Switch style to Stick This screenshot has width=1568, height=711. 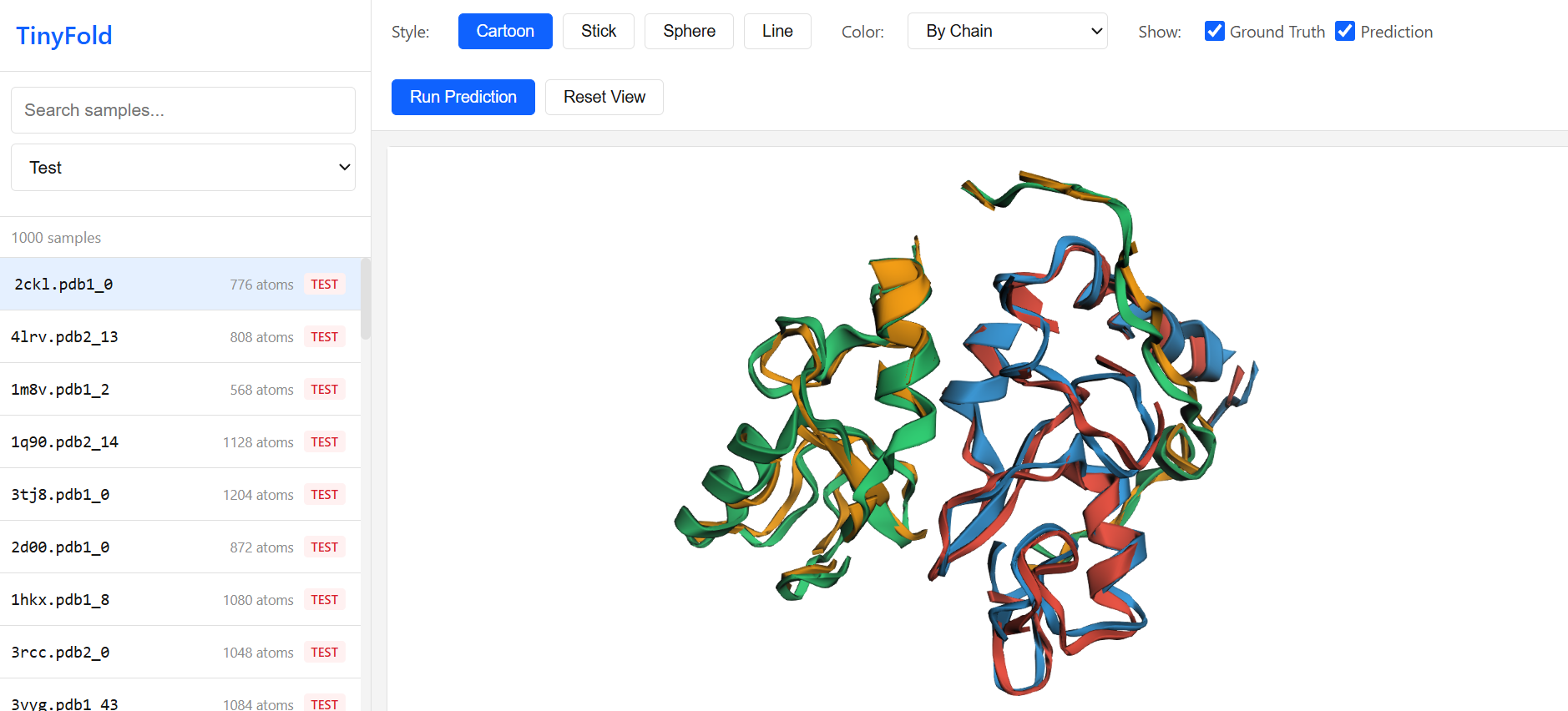pos(598,32)
